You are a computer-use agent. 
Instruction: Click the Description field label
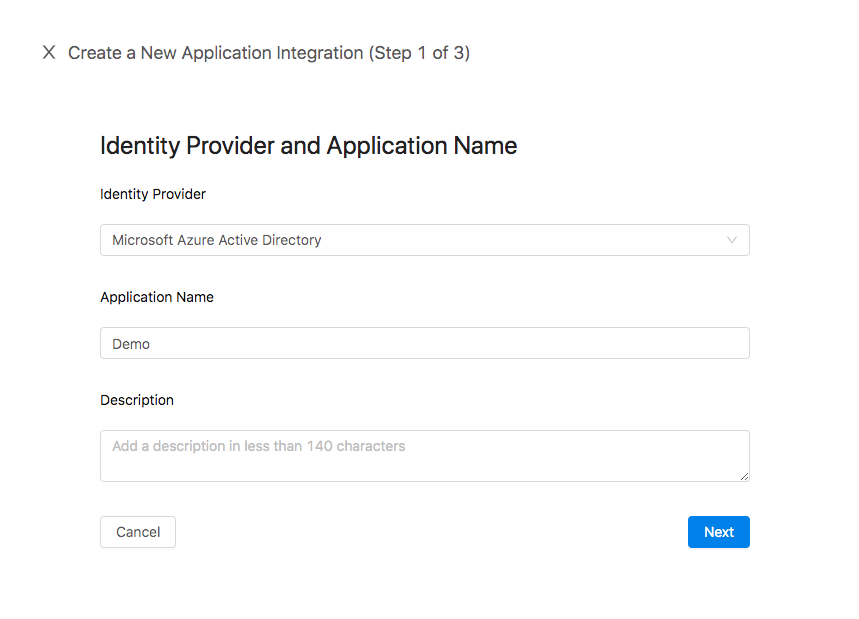137,400
